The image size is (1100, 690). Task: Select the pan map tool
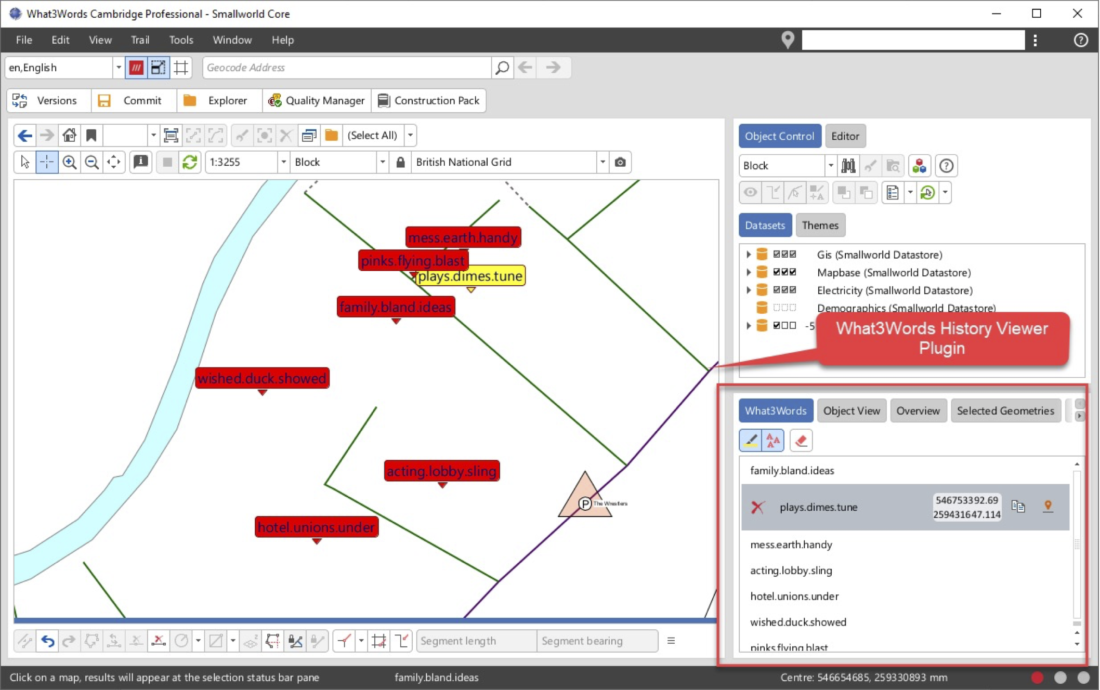pos(114,162)
